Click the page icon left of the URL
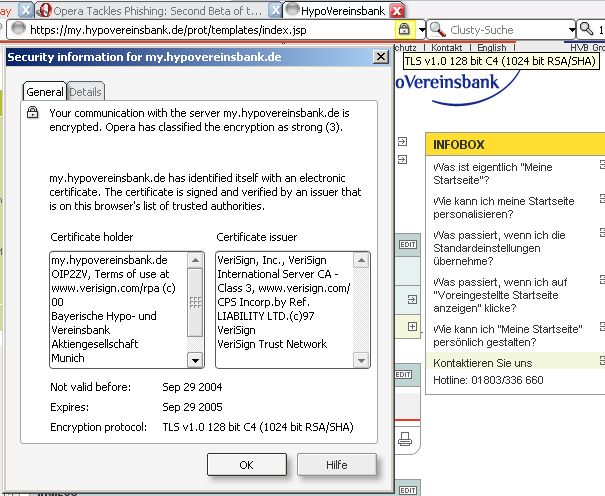This screenshot has height=496, width=605. 18,29
